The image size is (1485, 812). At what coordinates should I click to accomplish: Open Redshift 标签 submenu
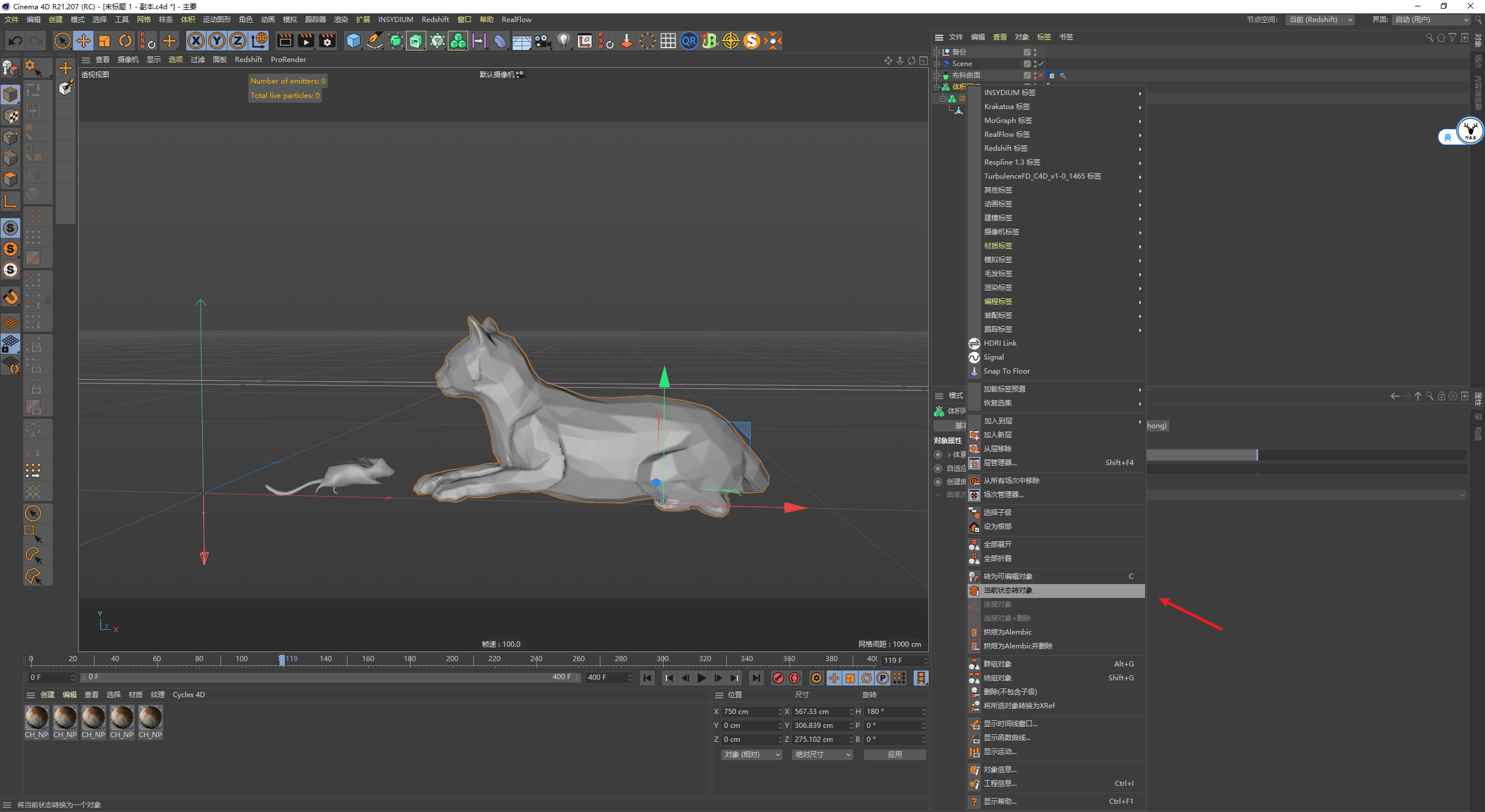(x=1006, y=148)
